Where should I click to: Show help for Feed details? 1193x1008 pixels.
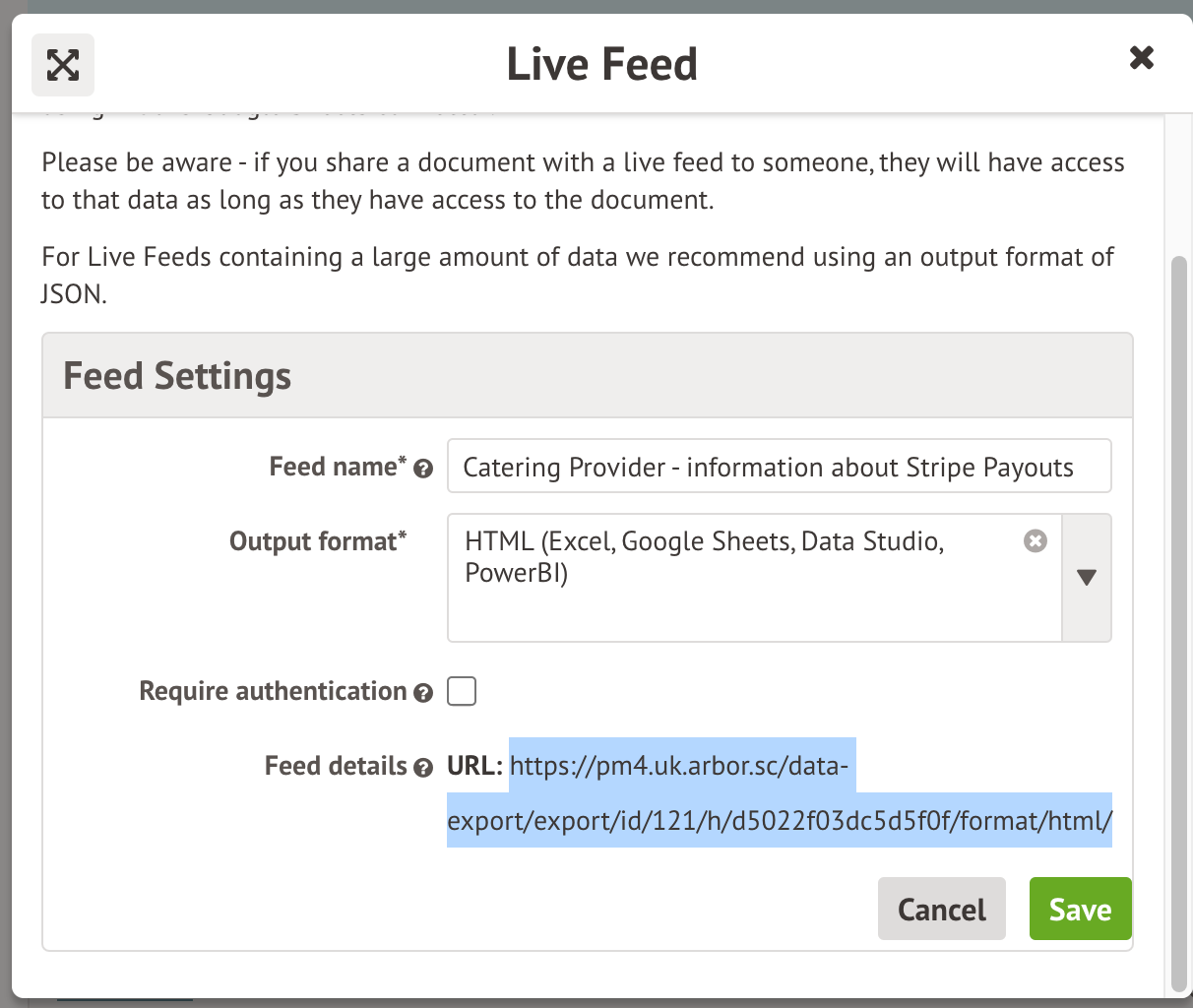tap(423, 768)
